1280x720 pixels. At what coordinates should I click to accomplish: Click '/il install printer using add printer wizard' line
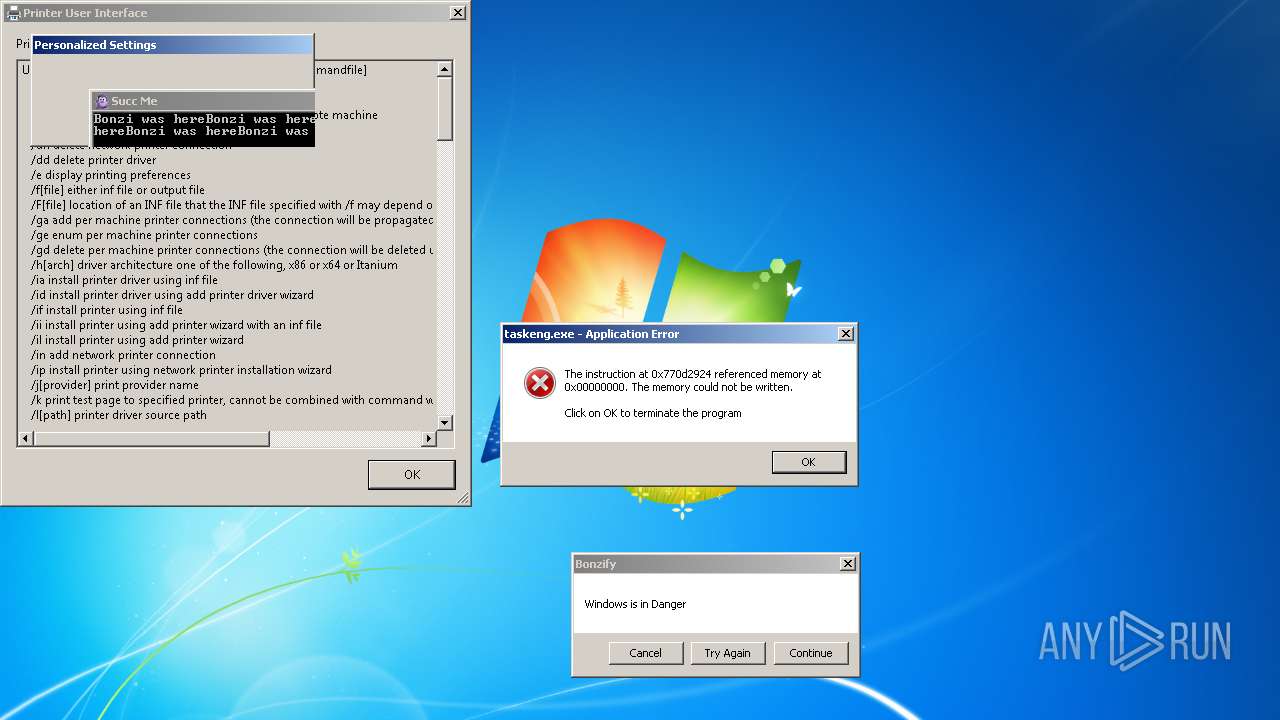click(137, 340)
